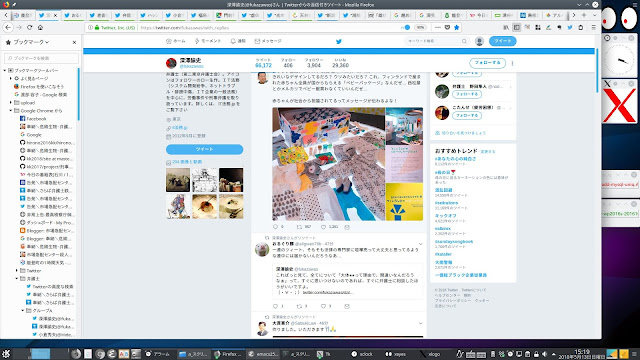Send the baby package tweet by message
The height and width of the screenshot is (360, 640).
click(347, 227)
